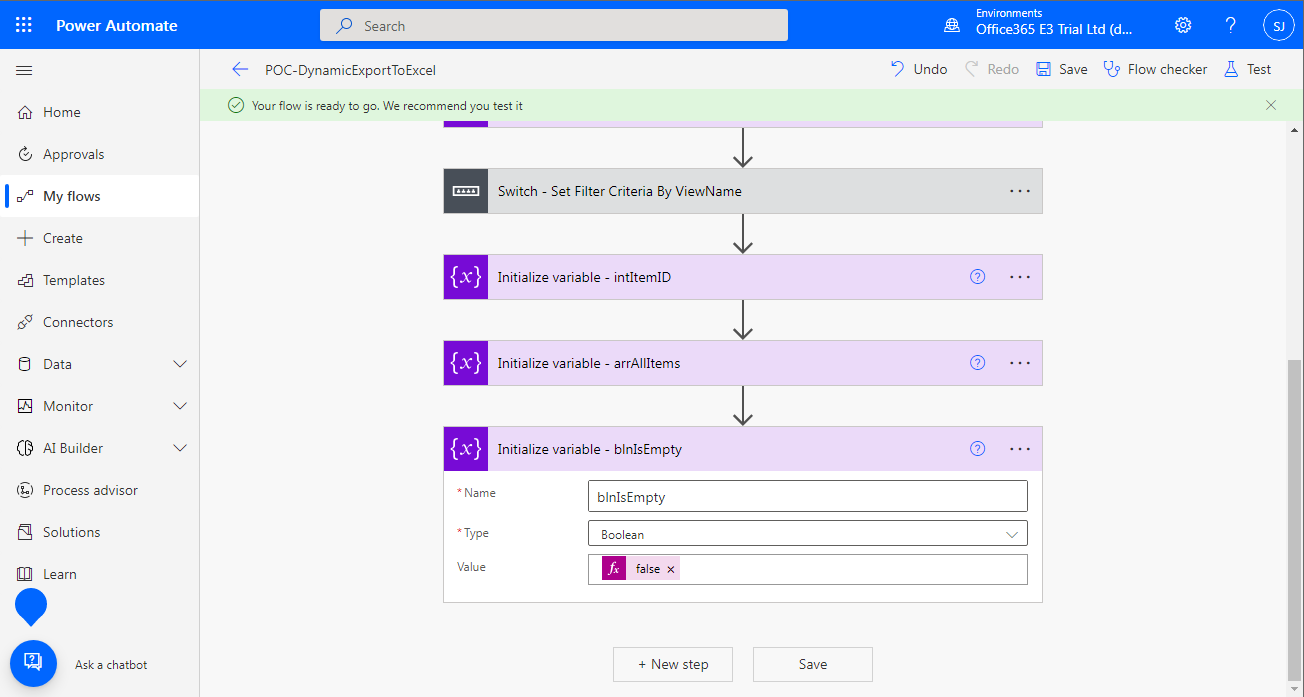
Task: Go to Home in sidebar
Action: point(100,112)
